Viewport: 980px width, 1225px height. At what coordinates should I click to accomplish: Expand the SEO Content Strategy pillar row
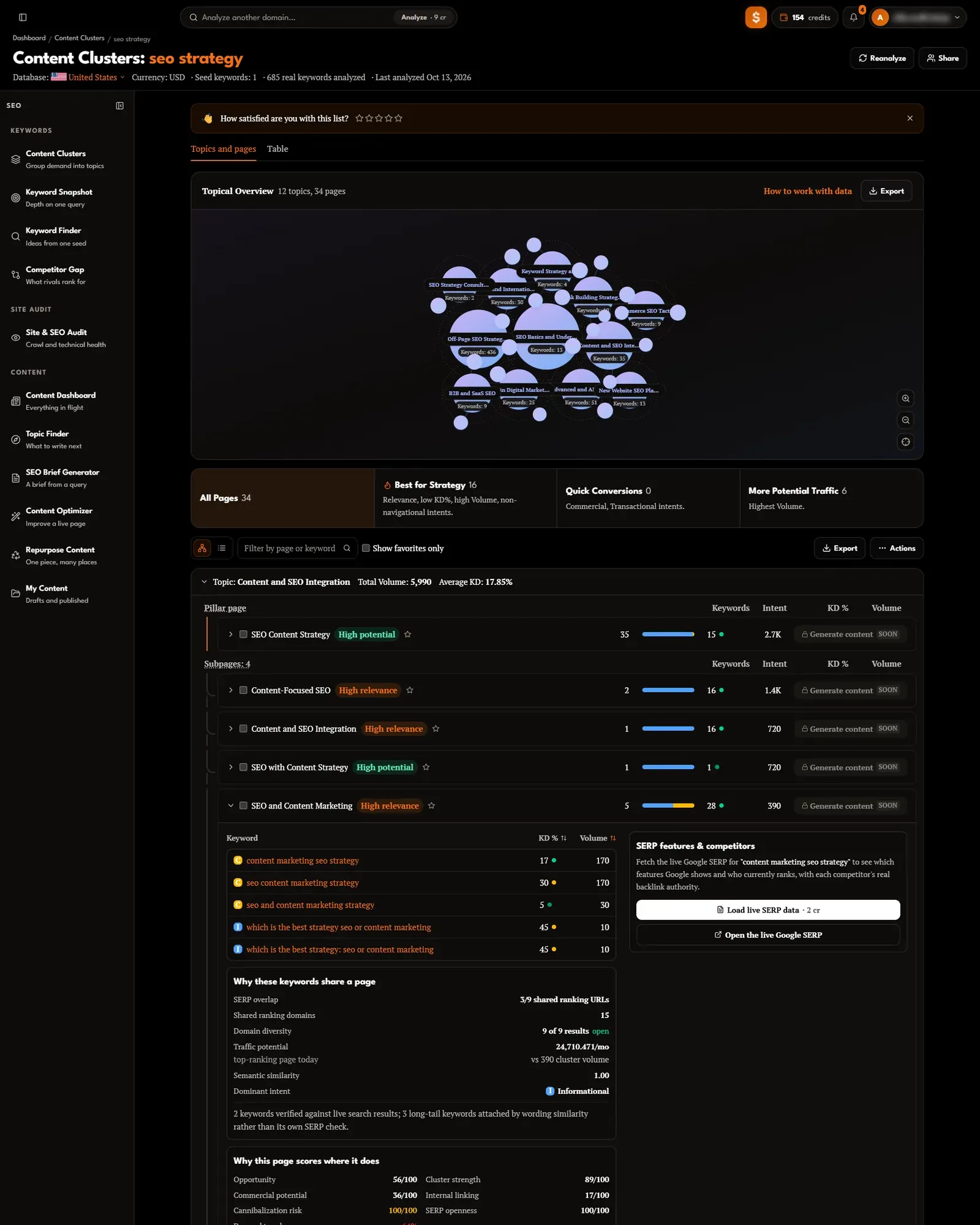tap(230, 635)
